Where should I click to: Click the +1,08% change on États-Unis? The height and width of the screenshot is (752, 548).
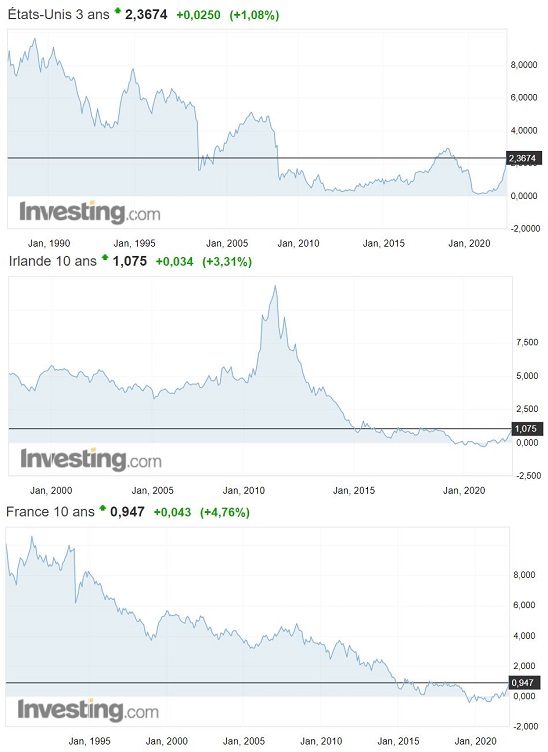(254, 15)
